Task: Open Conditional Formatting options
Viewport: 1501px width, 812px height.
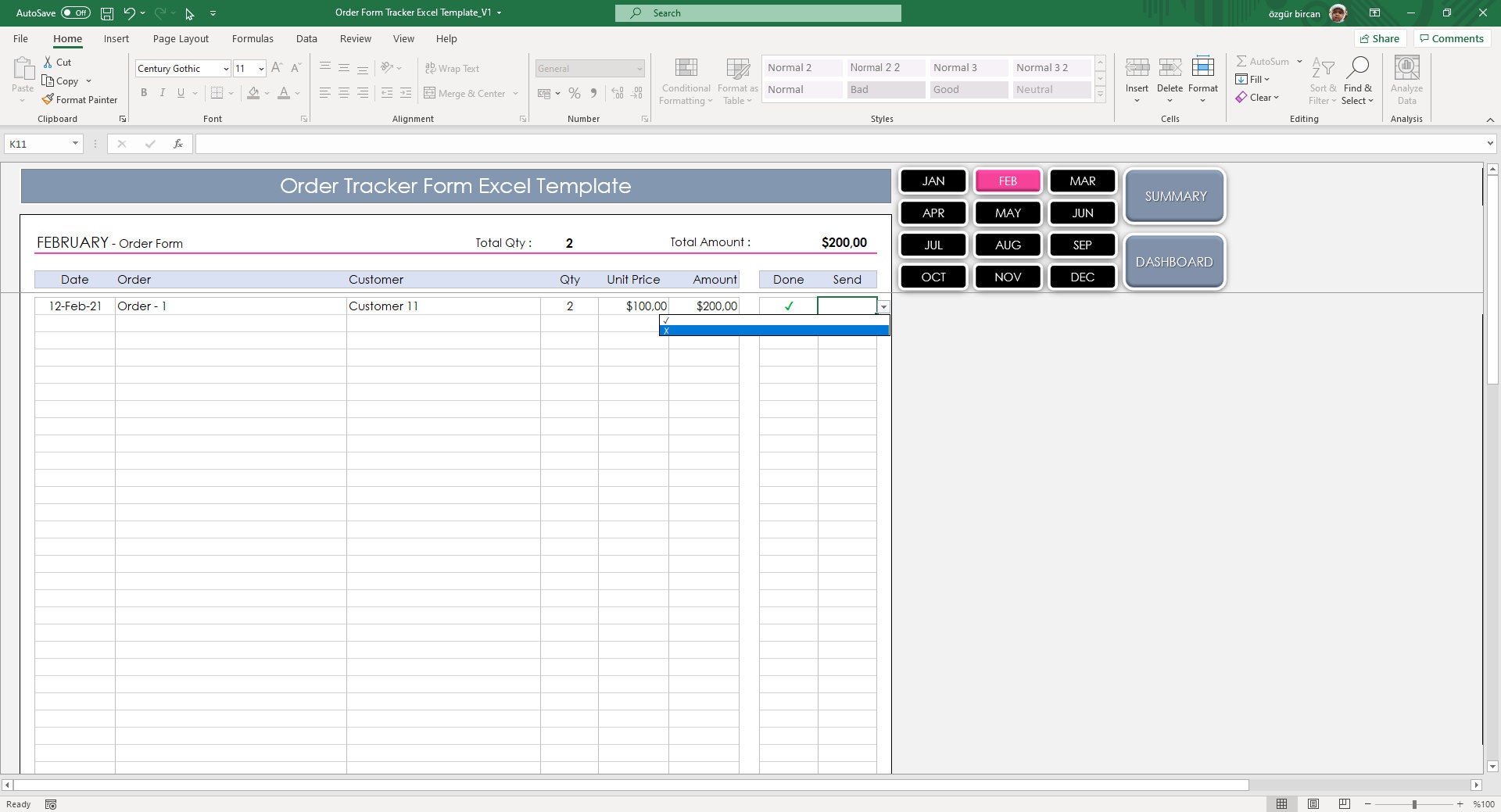Action: click(x=685, y=80)
